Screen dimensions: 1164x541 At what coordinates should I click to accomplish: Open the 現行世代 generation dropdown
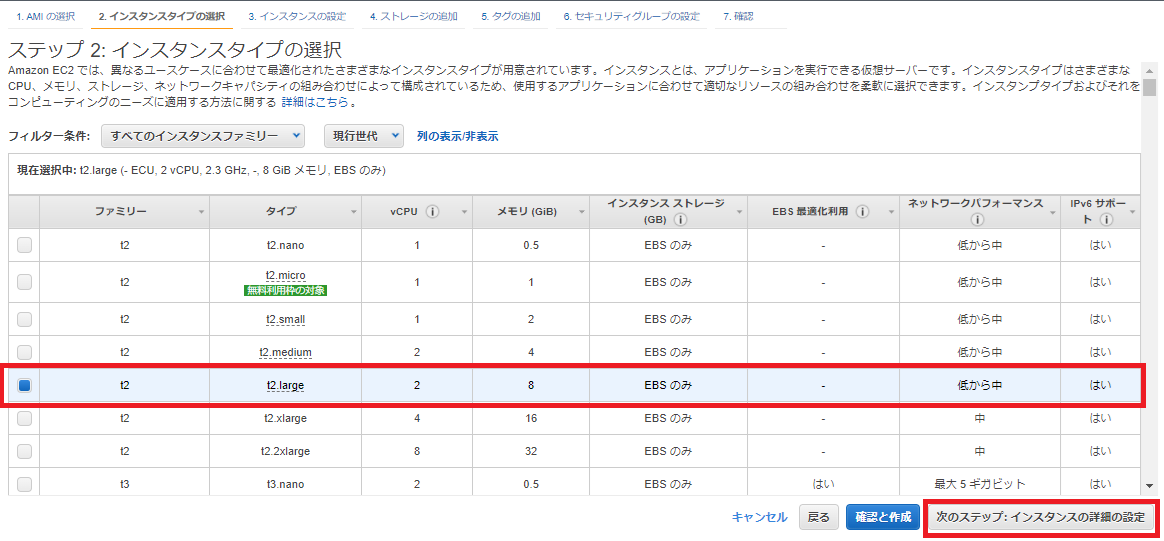point(364,136)
